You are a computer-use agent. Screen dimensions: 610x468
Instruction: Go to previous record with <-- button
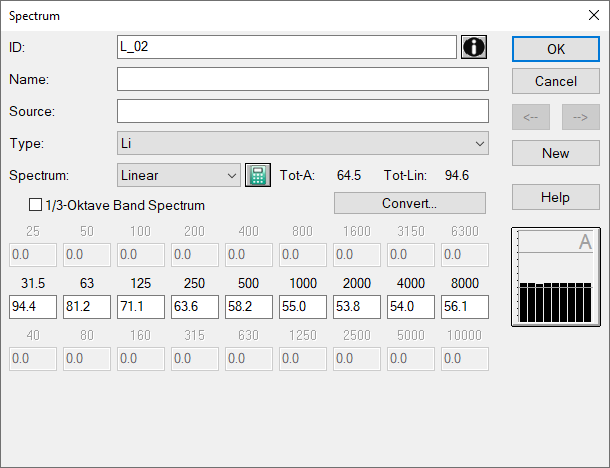[x=531, y=117]
